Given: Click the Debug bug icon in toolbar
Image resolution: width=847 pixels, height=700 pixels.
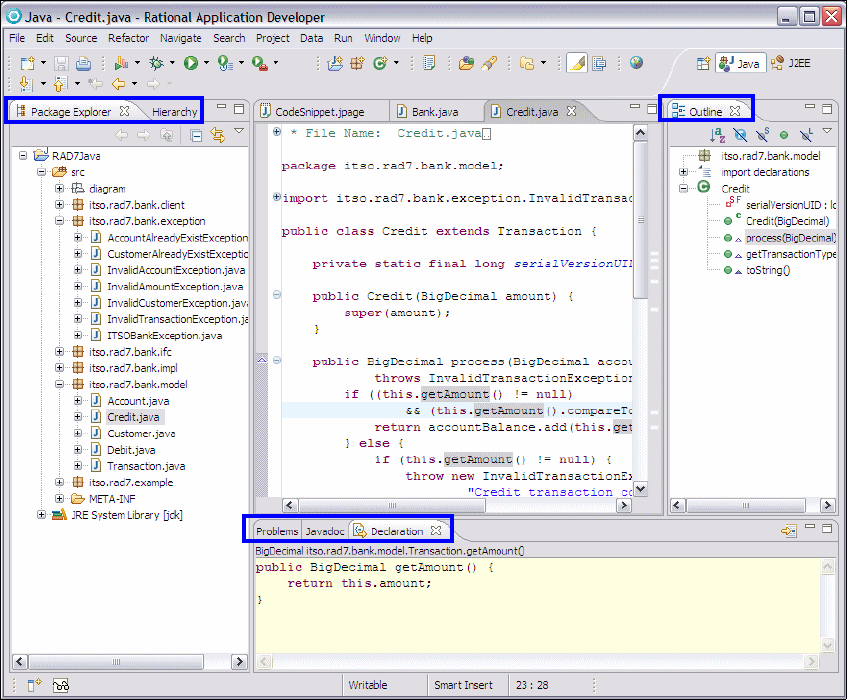Looking at the screenshot, I should [x=156, y=63].
